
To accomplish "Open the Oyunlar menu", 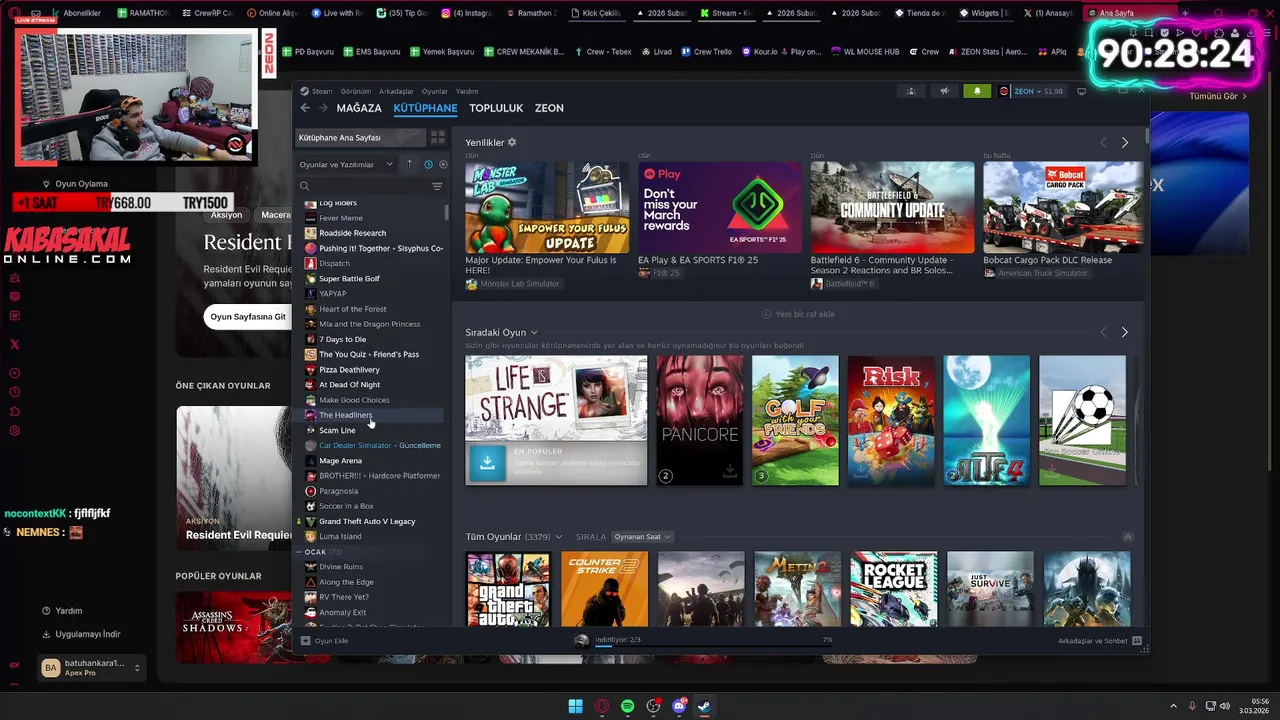I will tap(435, 91).
